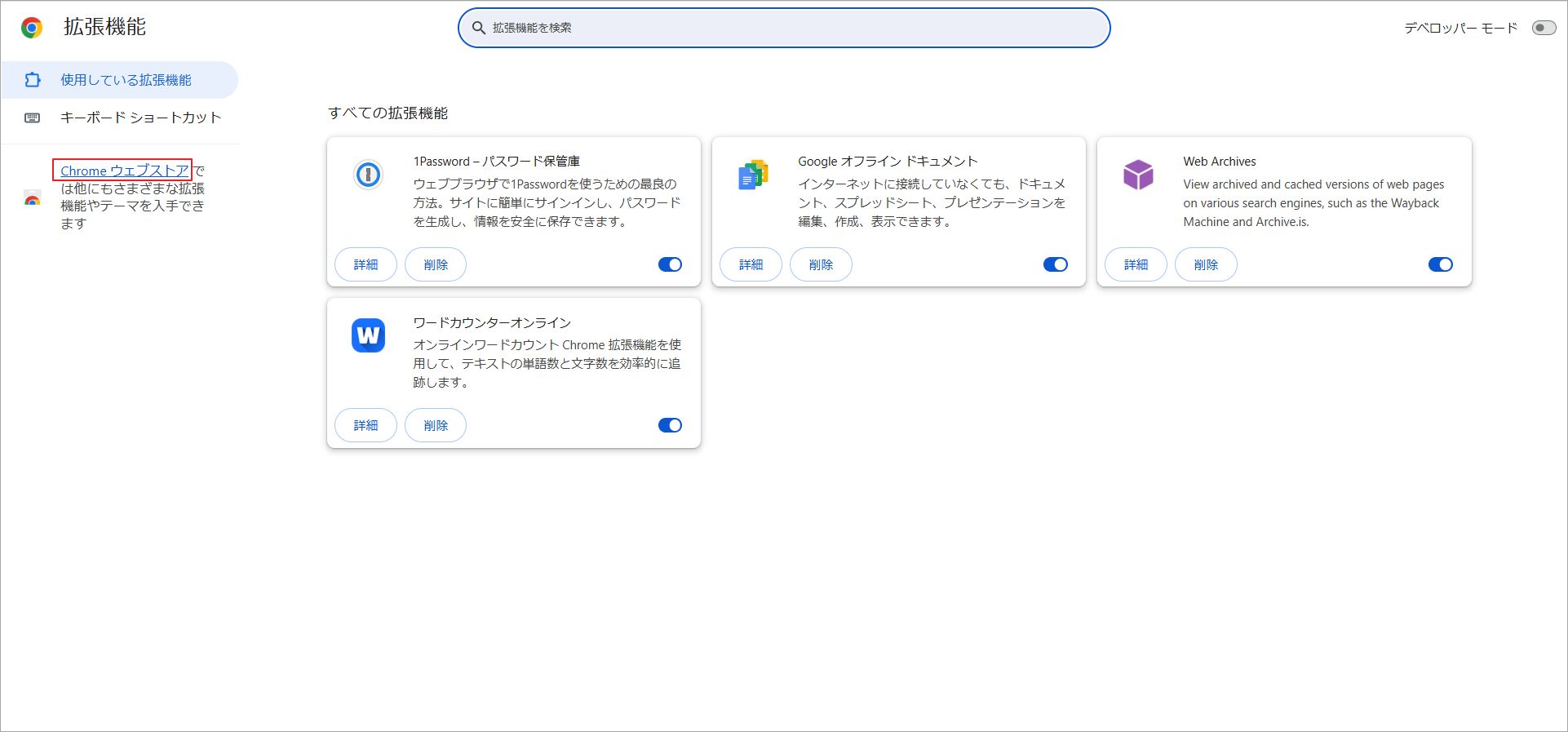This screenshot has height=732, width=1568.
Task: Open the Chrome ウェブストア link
Action: [124, 171]
